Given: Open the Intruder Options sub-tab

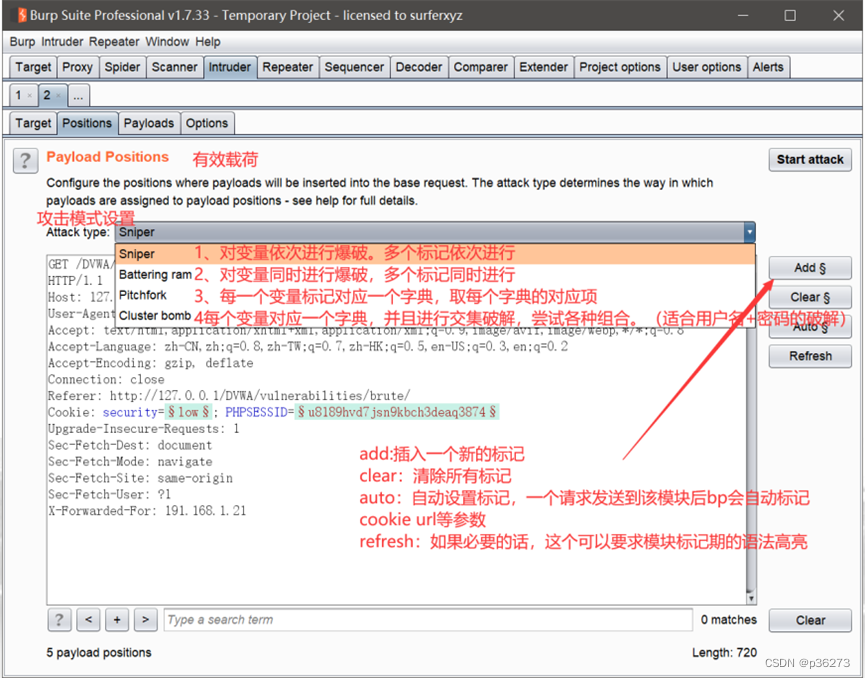Looking at the screenshot, I should pyautogui.click(x=207, y=123).
